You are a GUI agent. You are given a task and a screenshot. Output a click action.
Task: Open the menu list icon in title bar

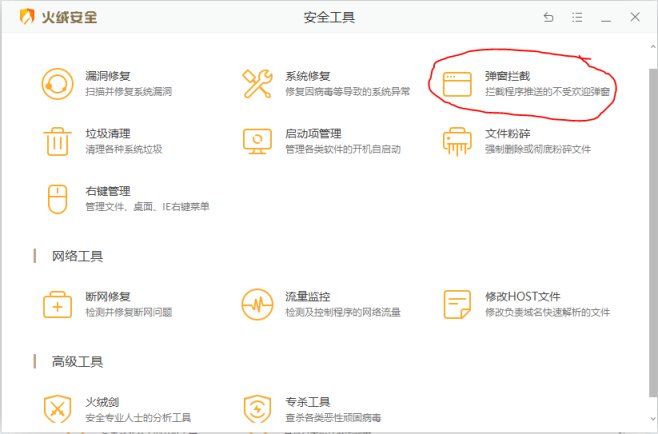coord(577,17)
